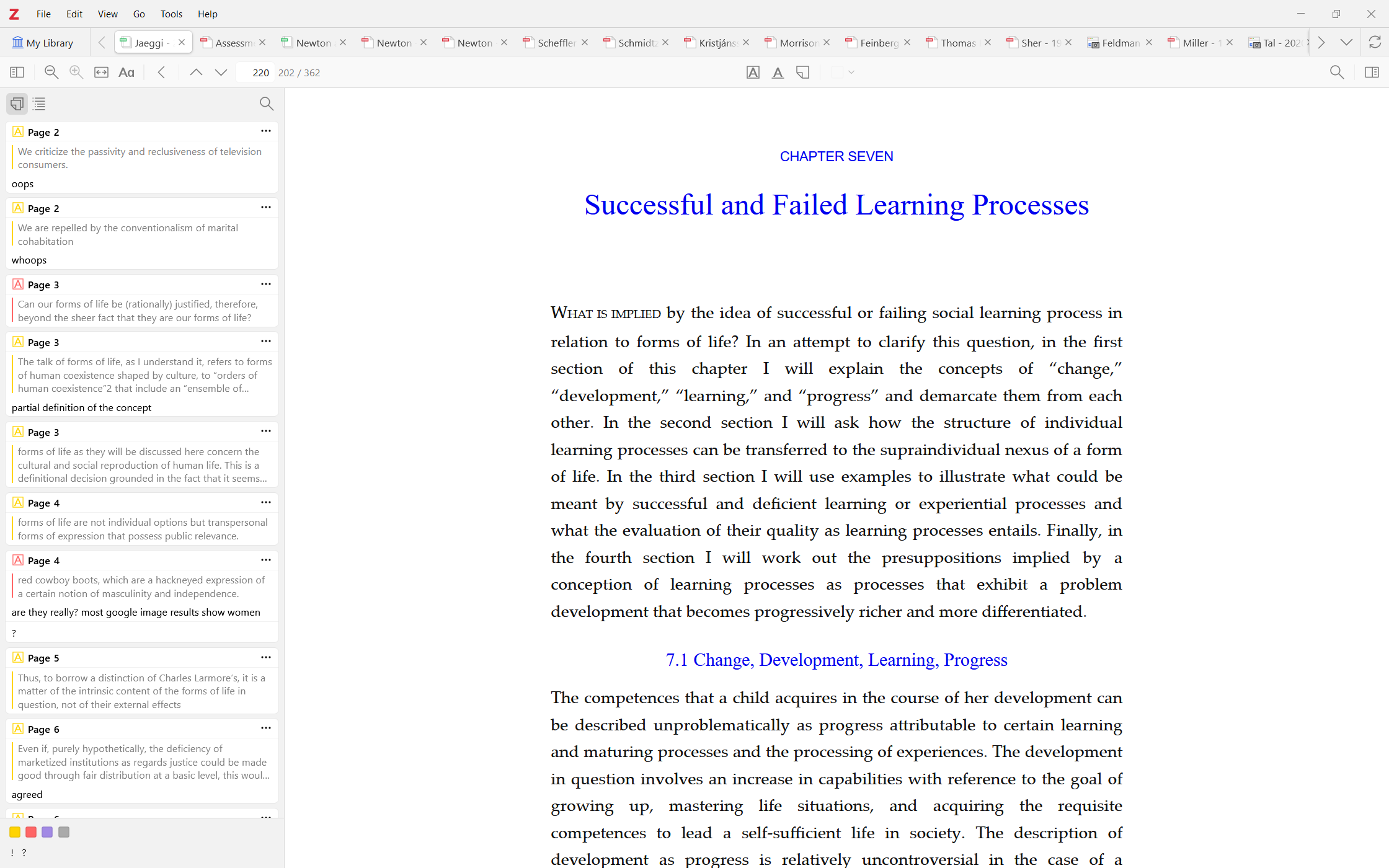The width and height of the screenshot is (1389, 868).
Task: Filter annotations by purple color swatch
Action: tap(47, 832)
